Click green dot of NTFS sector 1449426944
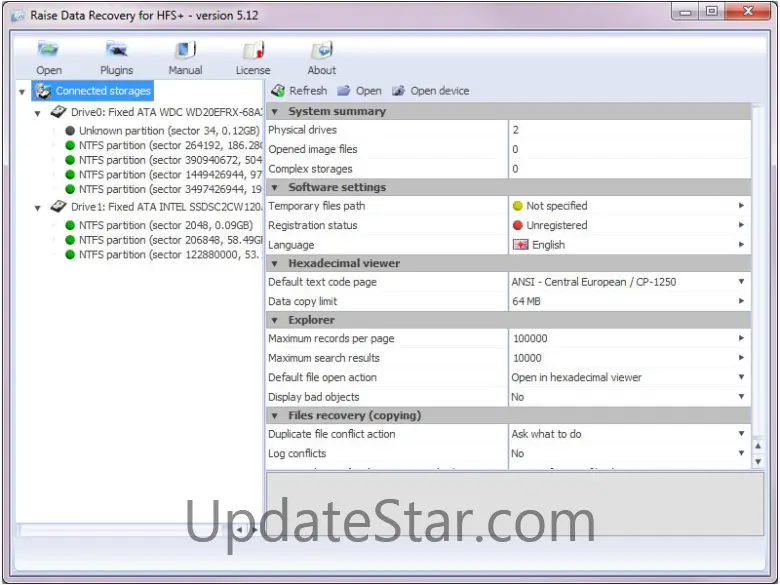The height and width of the screenshot is (585, 780). (70, 175)
